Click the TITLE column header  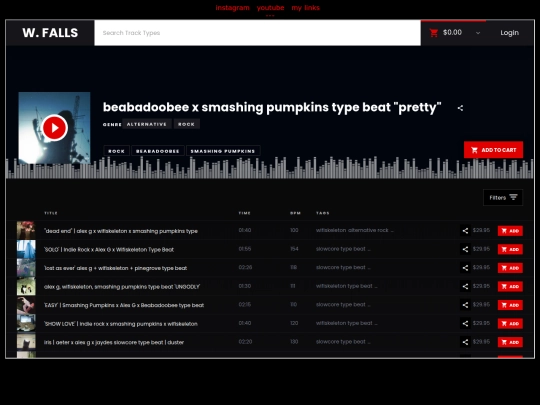pos(51,213)
